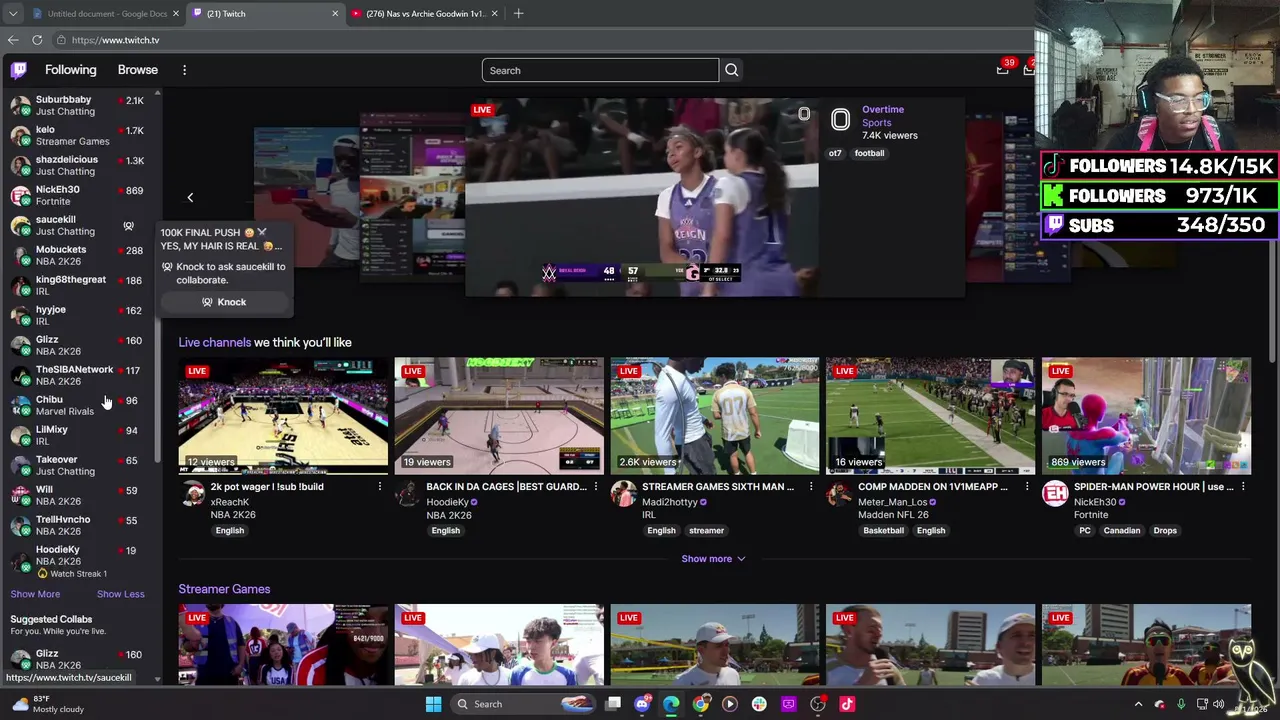This screenshot has height=720, width=1280.
Task: Open Windows Start menu
Action: [433, 704]
